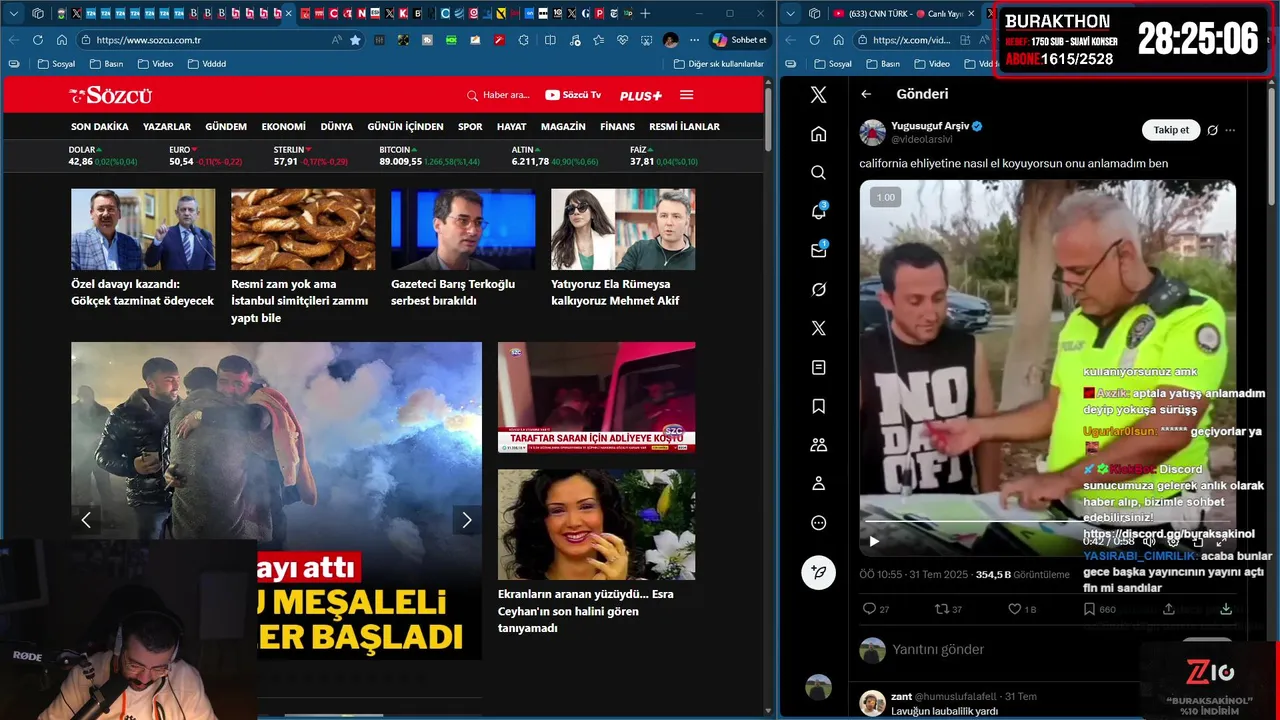Open Grok icon in X sidebar

(x=818, y=289)
